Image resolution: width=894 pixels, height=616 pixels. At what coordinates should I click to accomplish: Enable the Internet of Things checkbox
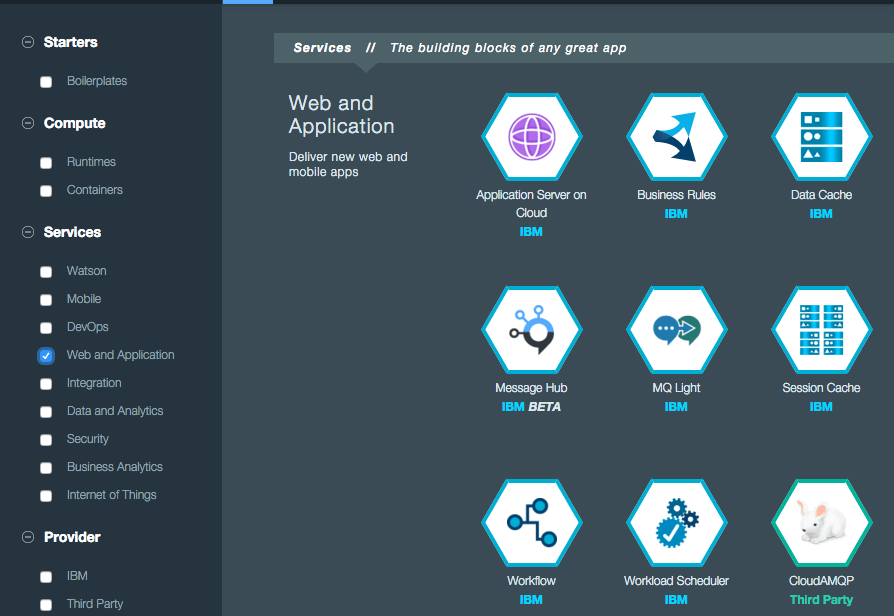tap(46, 495)
